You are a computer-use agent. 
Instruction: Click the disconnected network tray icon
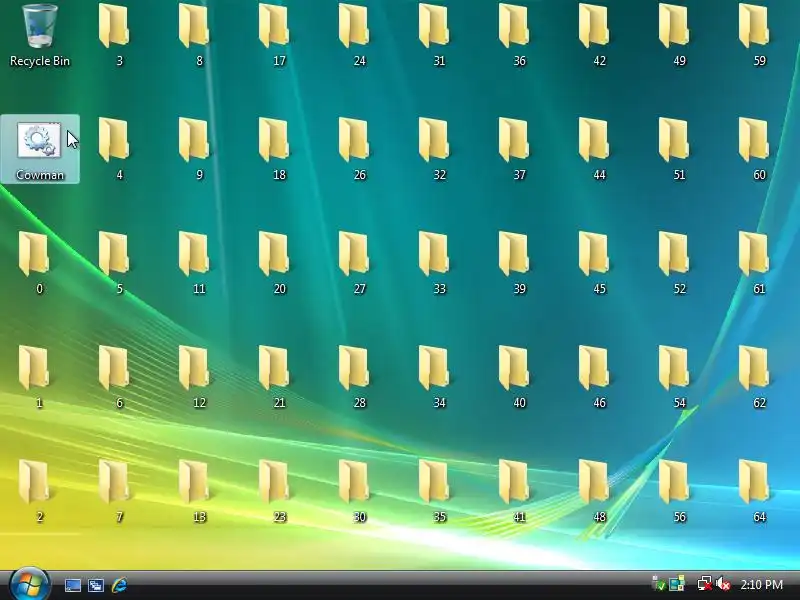coord(704,584)
